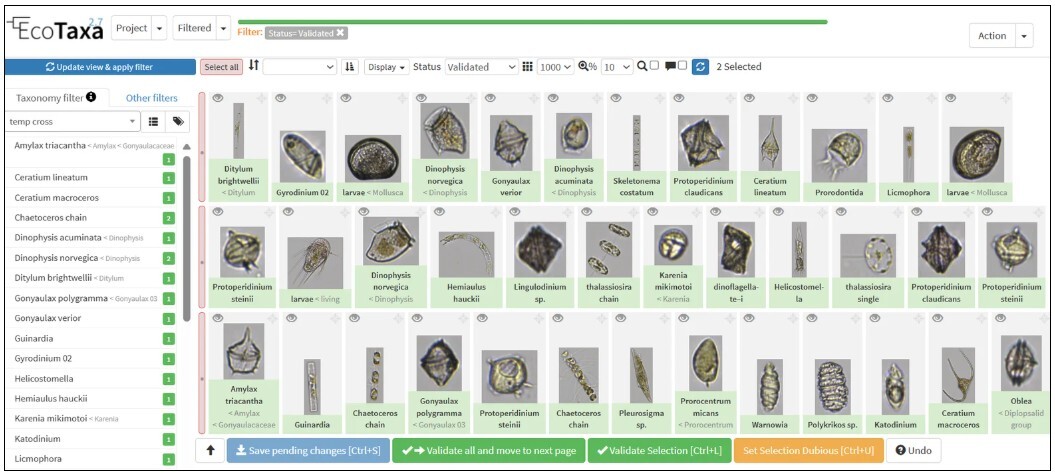Click the info icon next to Taxonomy filter
The height and width of the screenshot is (473, 1055).
pos(91,97)
